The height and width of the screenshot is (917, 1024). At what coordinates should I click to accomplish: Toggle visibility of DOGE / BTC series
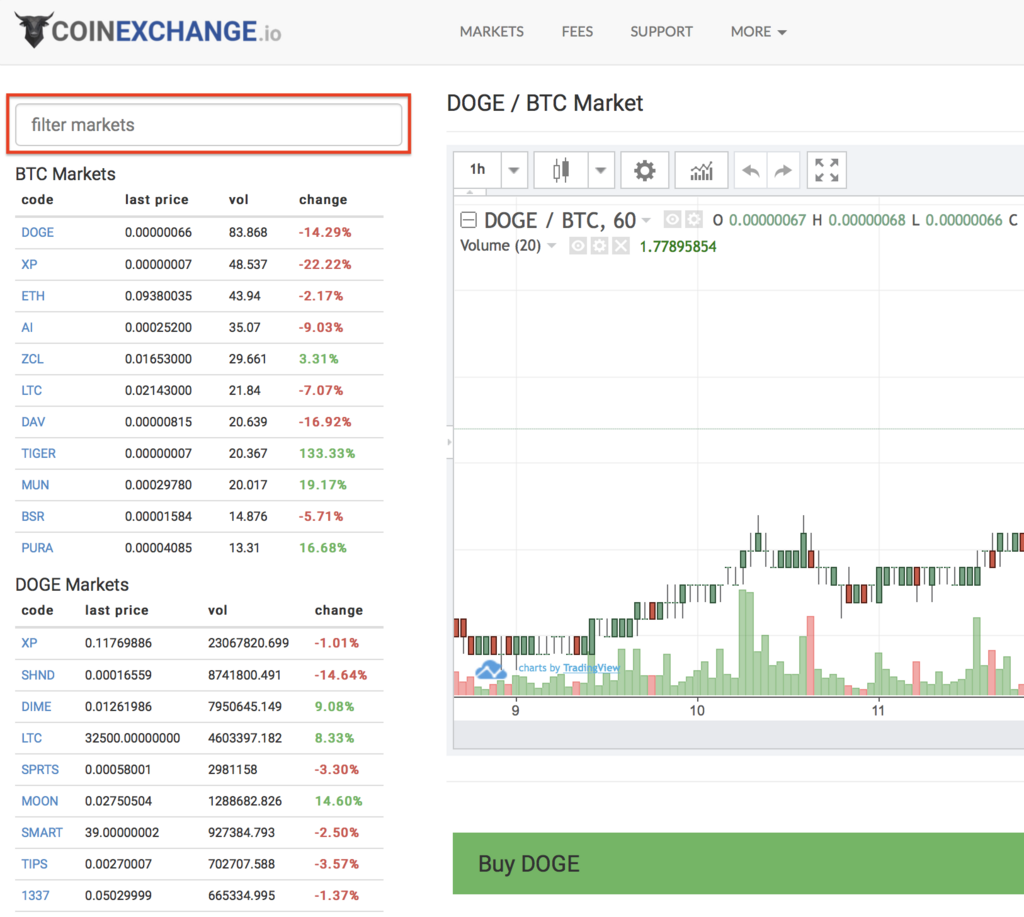[672, 219]
